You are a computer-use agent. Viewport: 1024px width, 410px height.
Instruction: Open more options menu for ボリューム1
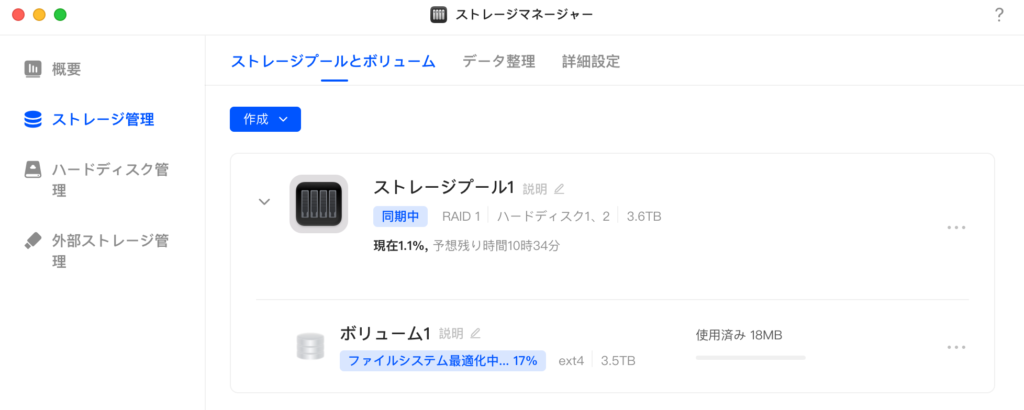956,347
